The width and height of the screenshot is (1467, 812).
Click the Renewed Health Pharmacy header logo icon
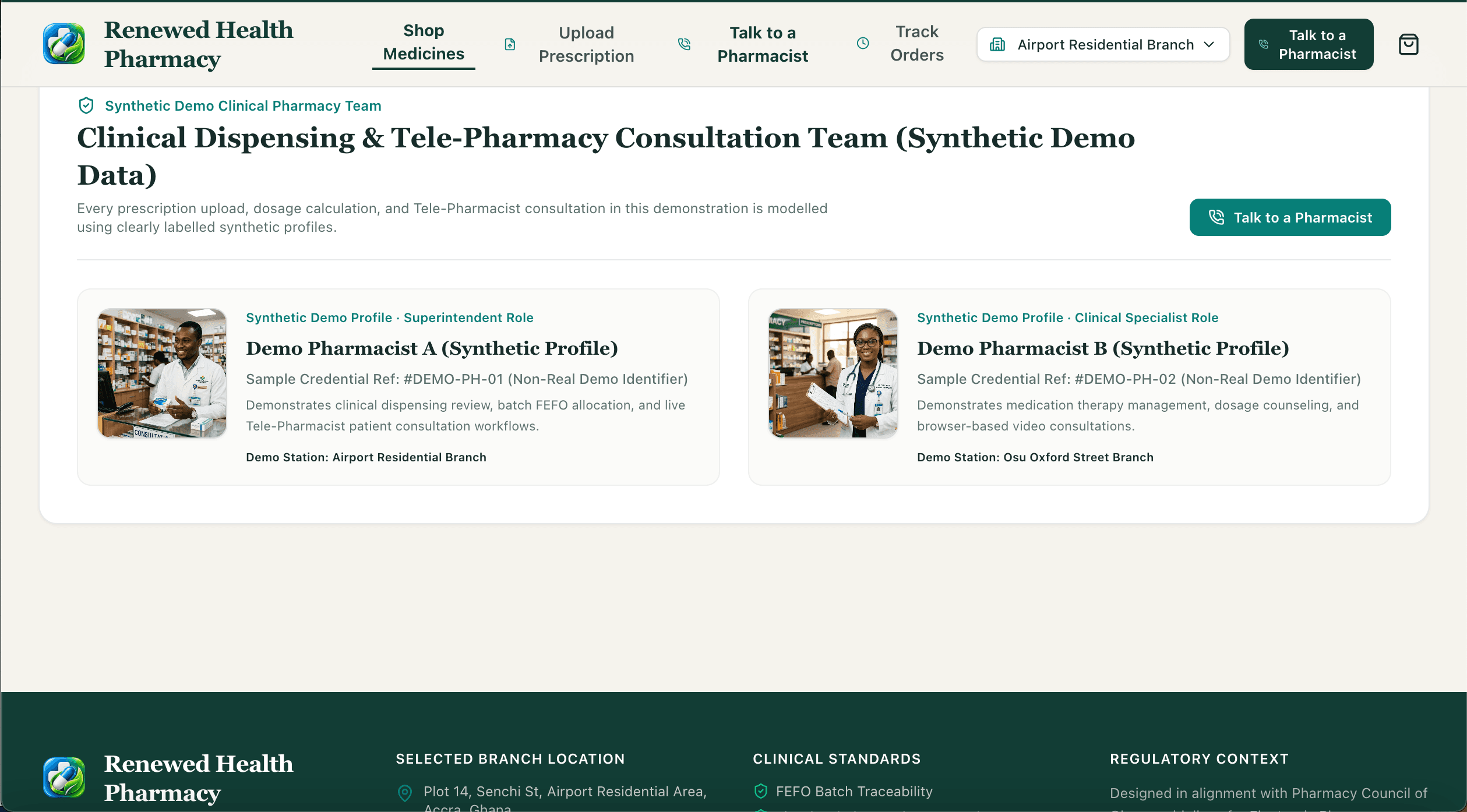click(x=64, y=44)
